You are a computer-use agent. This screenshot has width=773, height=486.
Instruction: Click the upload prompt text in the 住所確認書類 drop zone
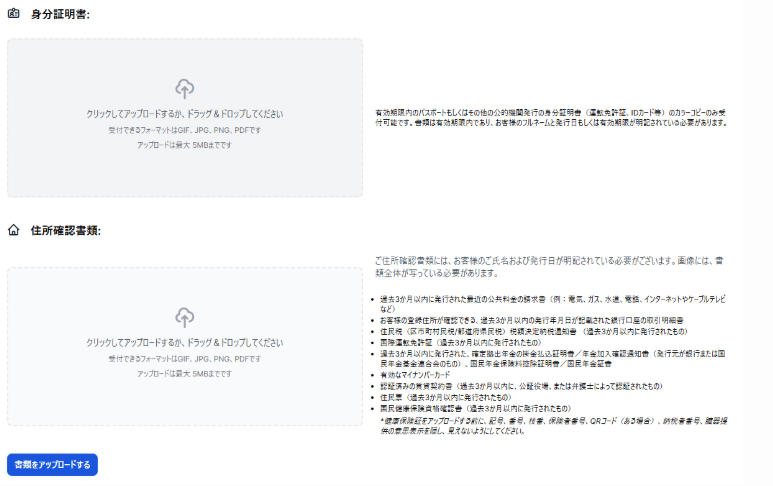pos(184,343)
